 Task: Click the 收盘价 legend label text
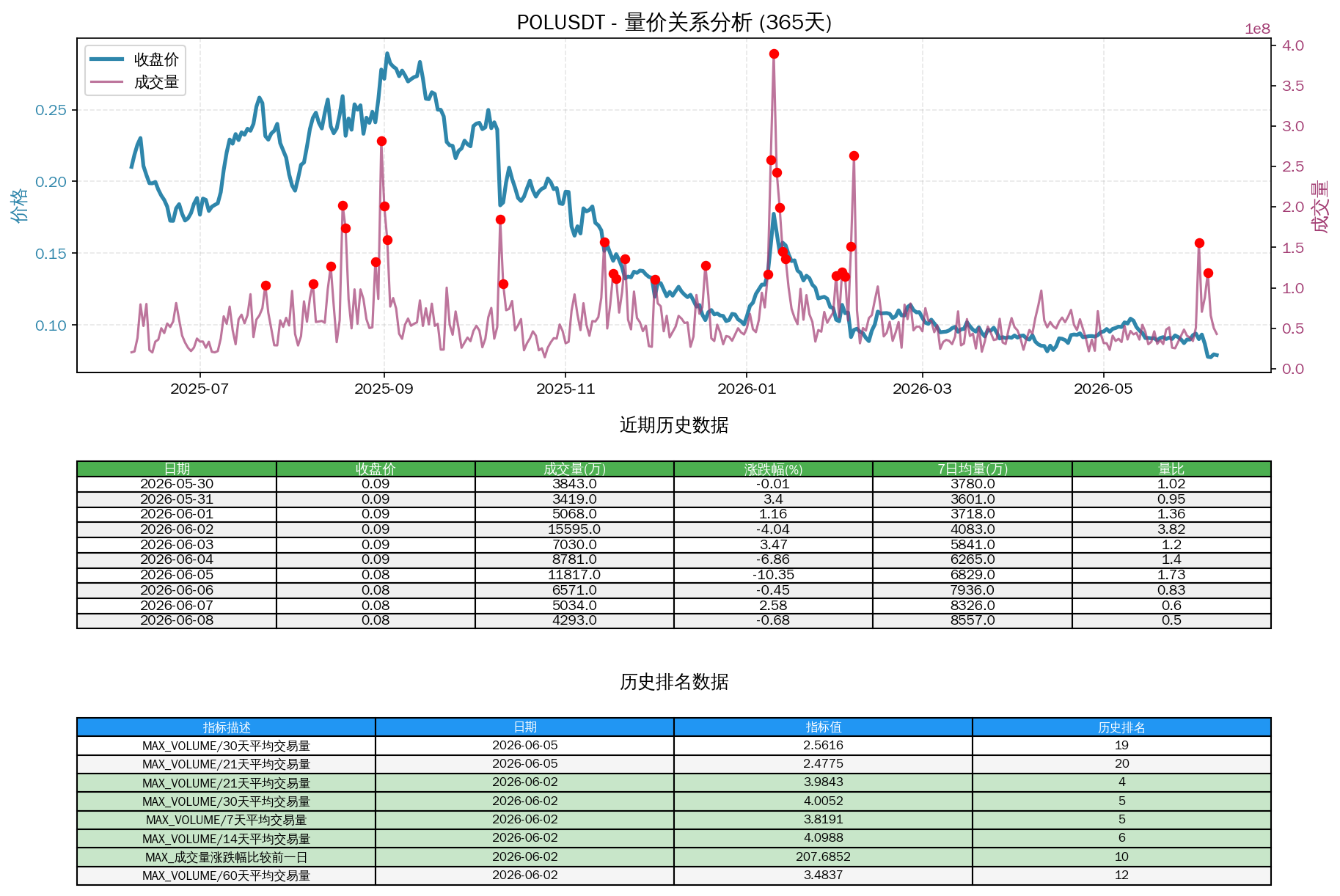(156, 59)
